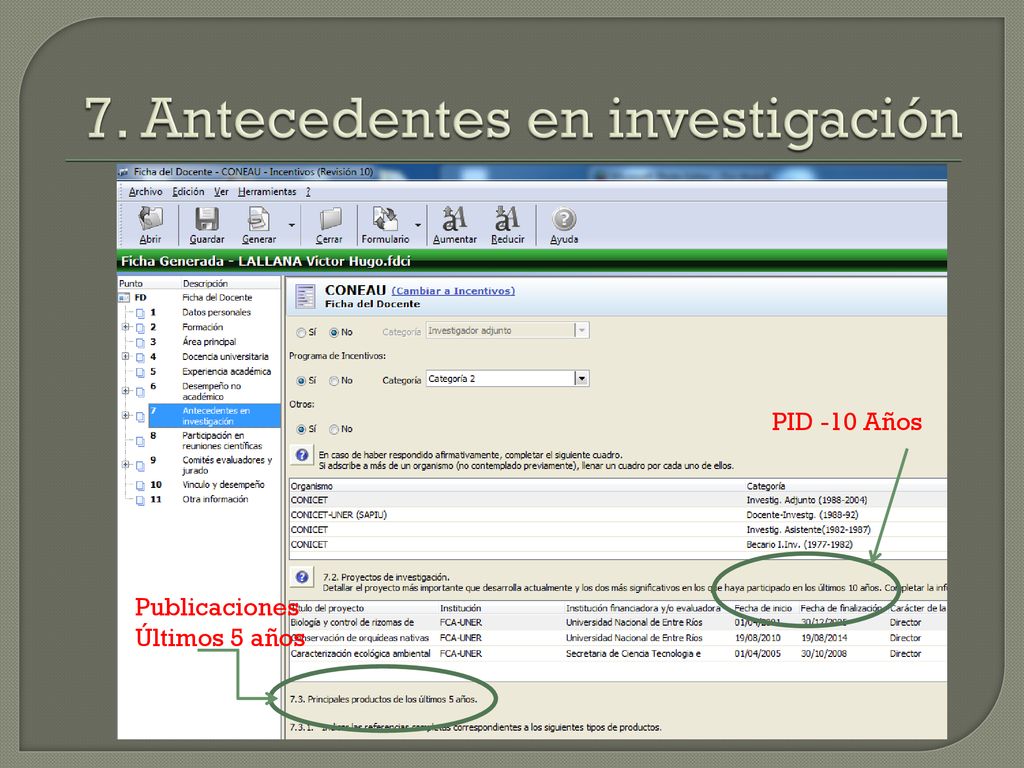Expand tree node 4 Docencia universitaria
Screen dimensions: 1024x768
point(125,357)
